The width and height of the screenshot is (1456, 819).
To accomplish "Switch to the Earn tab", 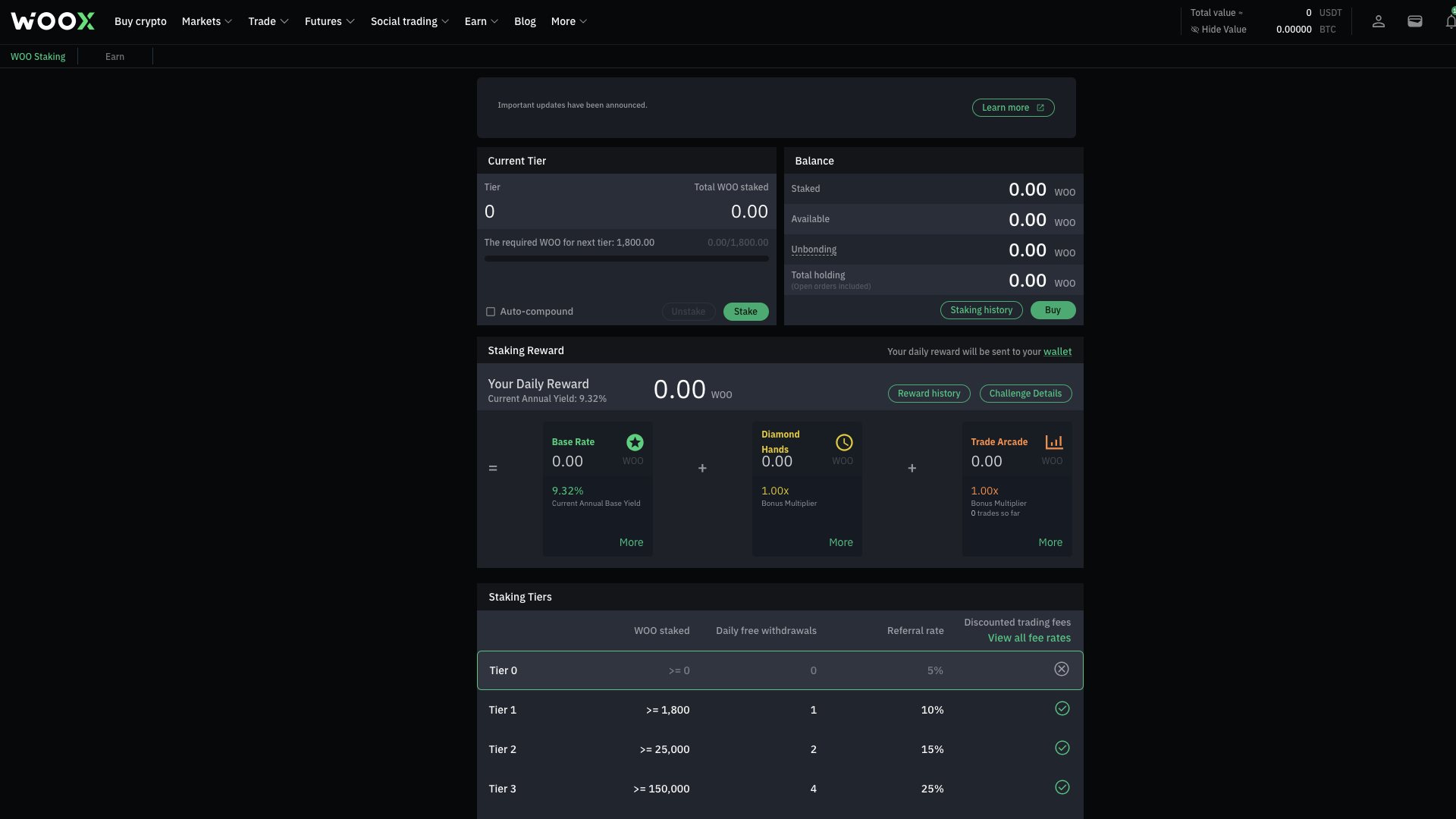I will point(115,56).
